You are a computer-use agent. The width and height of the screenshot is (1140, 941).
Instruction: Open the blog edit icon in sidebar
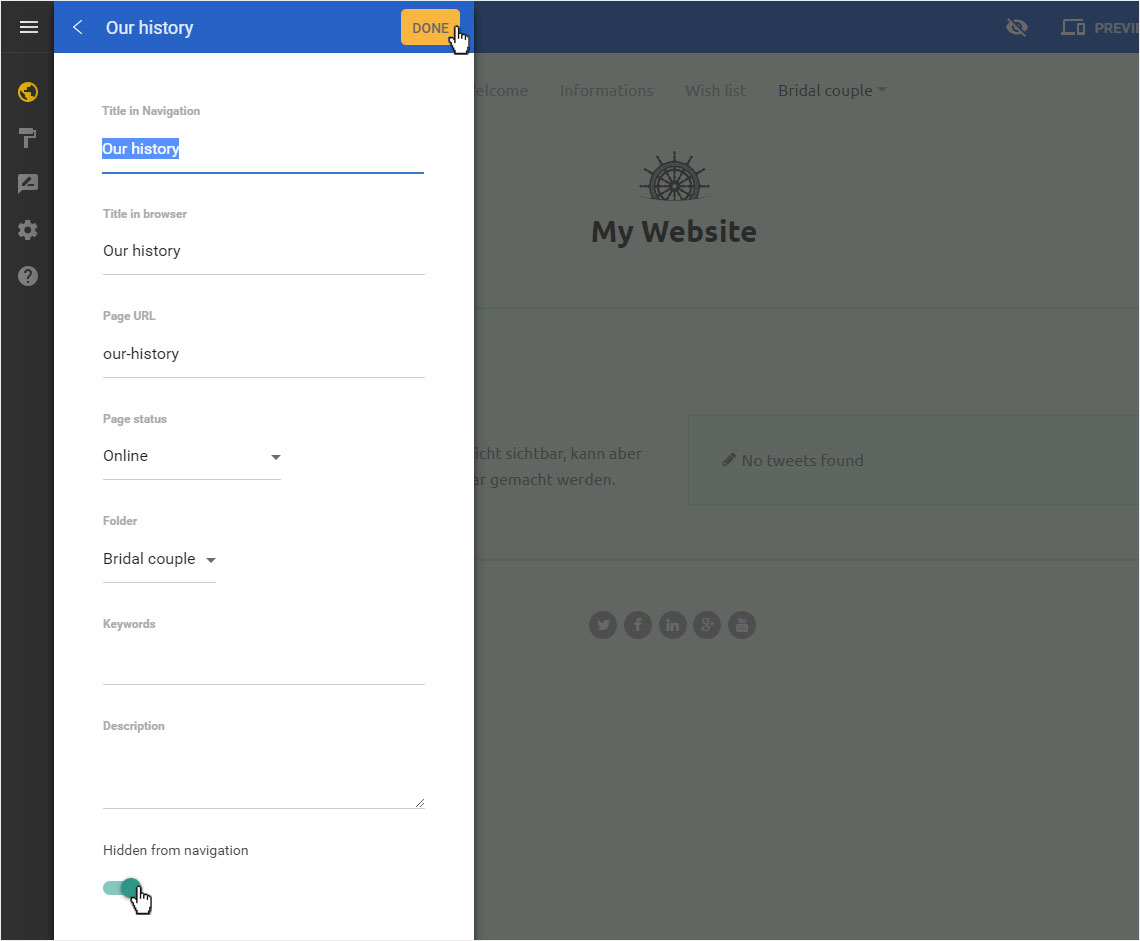[x=28, y=184]
